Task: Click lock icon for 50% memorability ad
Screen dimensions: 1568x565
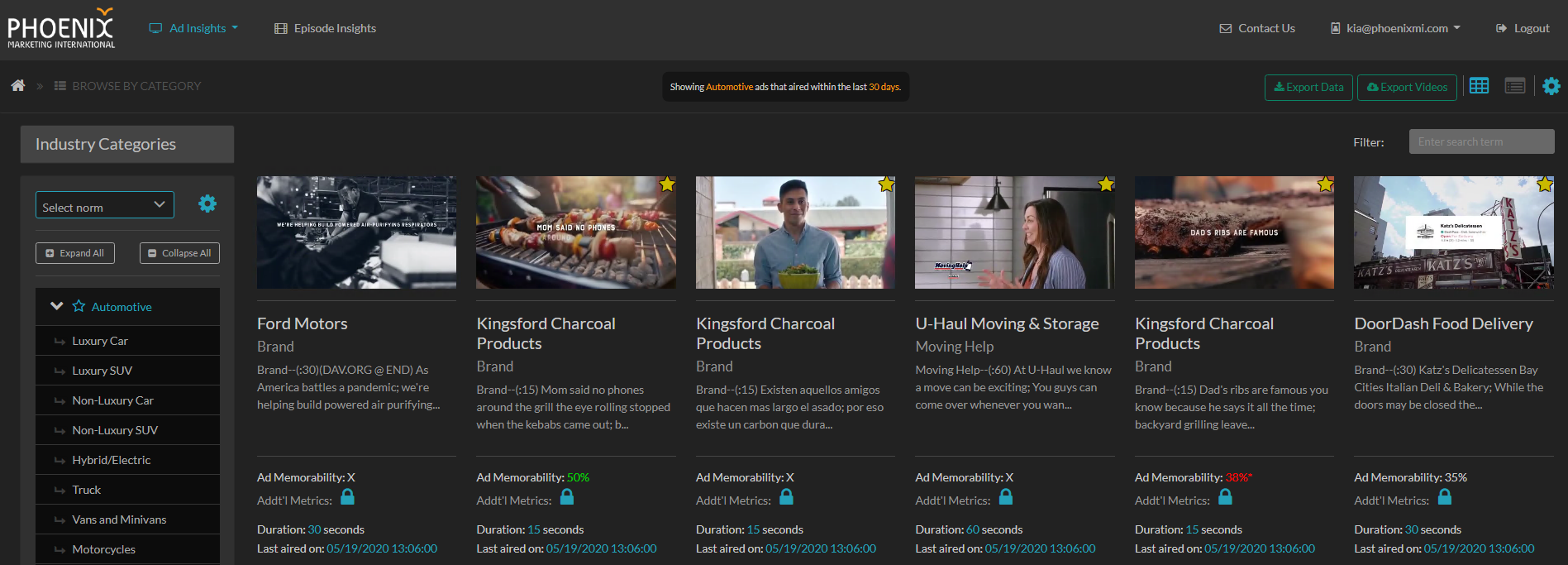Action: pyautogui.click(x=567, y=496)
